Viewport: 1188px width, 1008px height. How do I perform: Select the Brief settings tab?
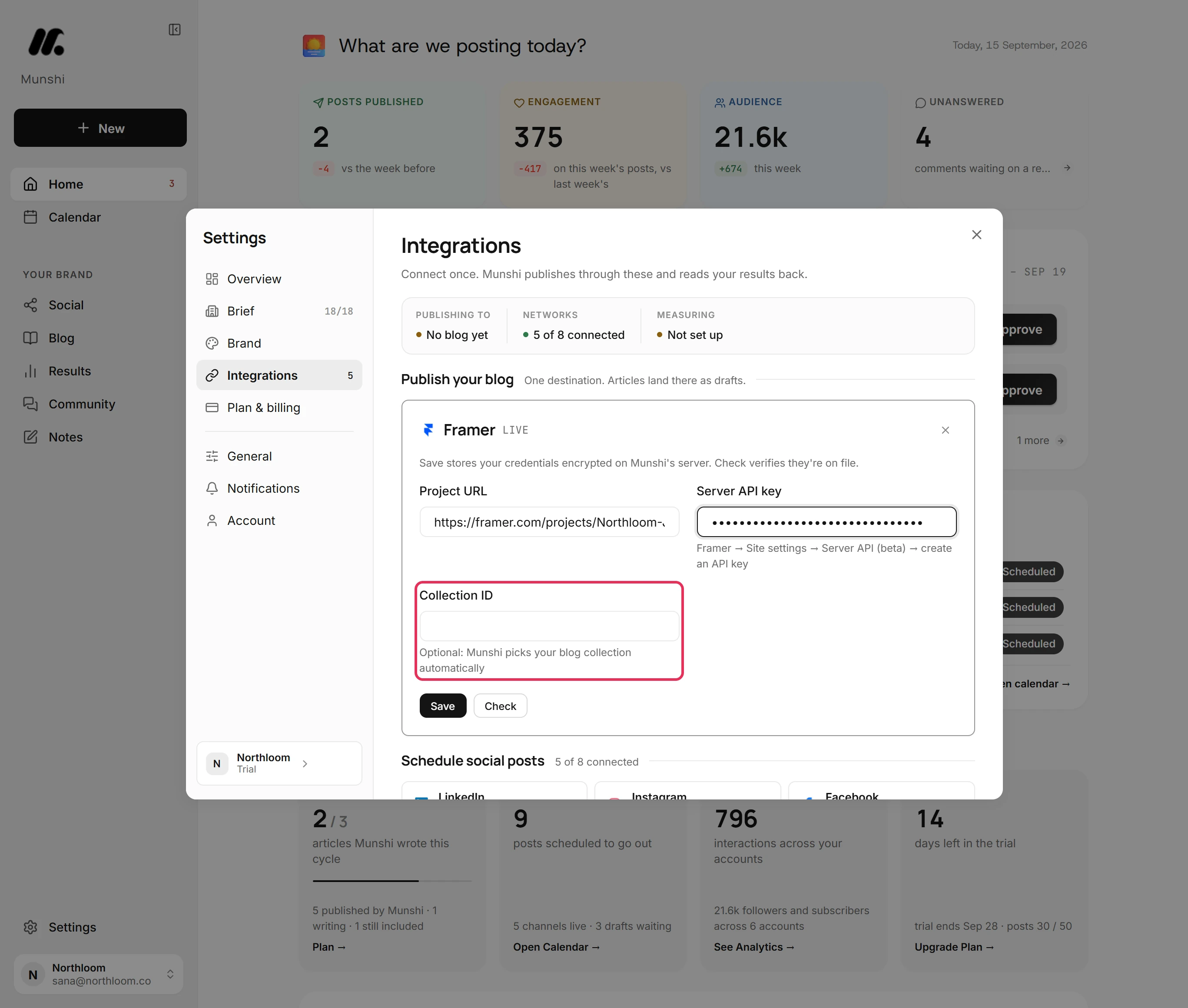[x=279, y=311]
